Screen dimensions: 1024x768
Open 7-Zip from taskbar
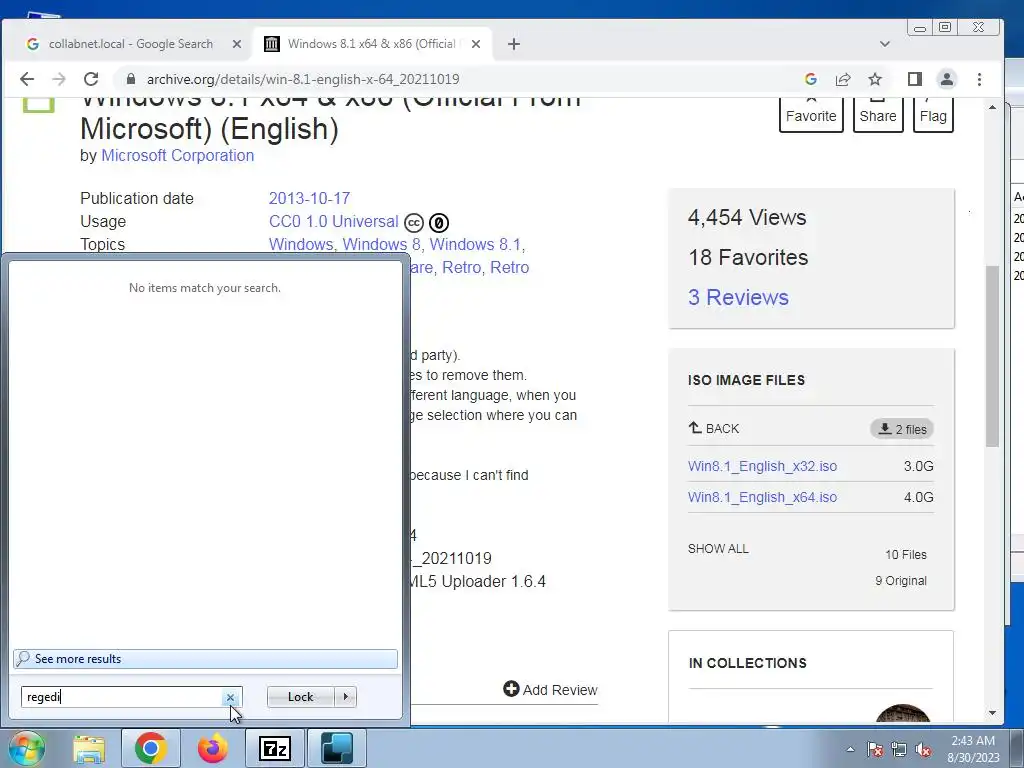[x=274, y=748]
